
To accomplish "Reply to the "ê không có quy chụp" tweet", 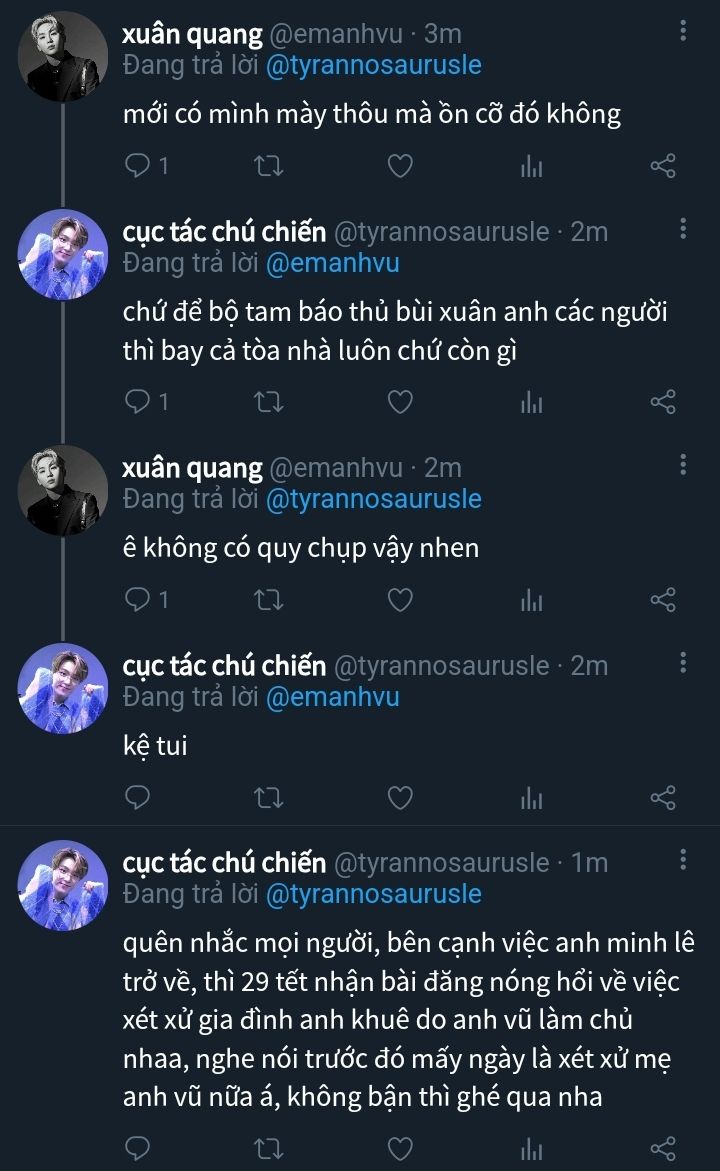I will [x=137, y=599].
